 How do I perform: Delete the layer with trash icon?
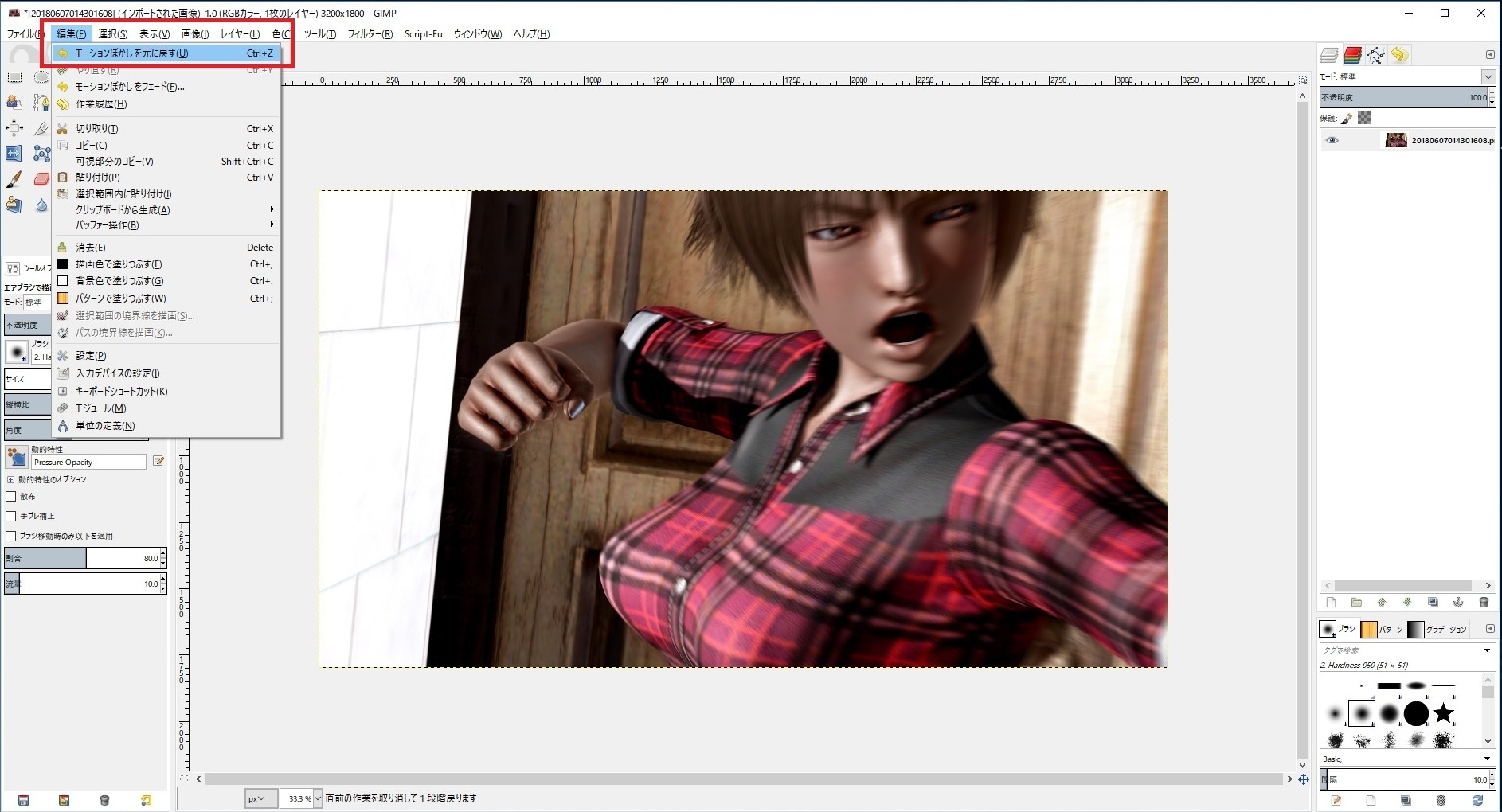click(1484, 603)
